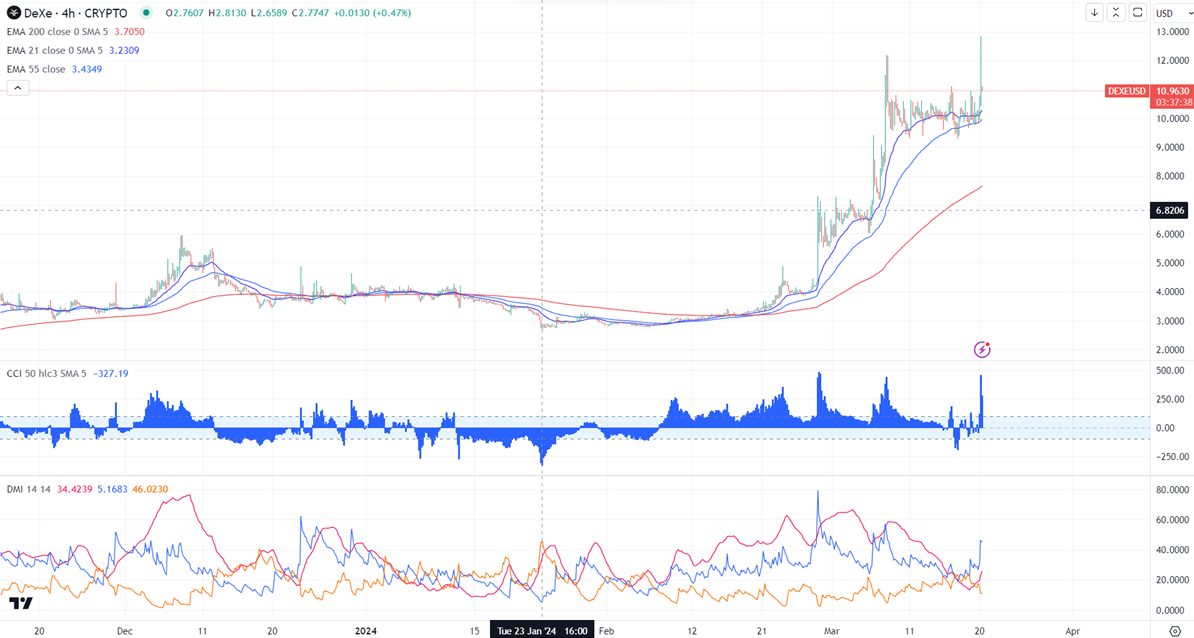Click the DMI 14 14 indicator label
The image size is (1194, 638).
pos(28,490)
